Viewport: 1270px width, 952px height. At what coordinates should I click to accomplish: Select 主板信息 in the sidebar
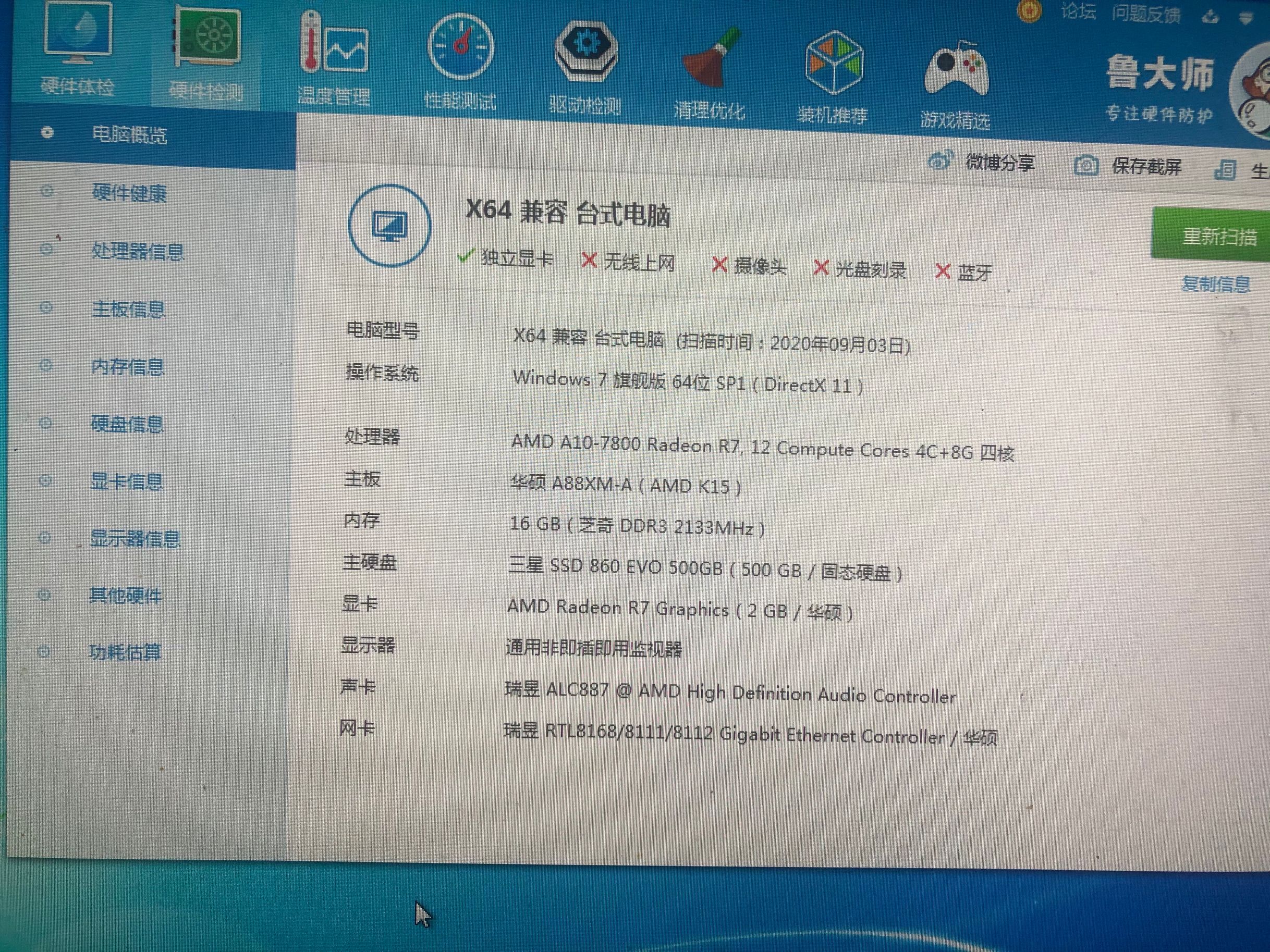tap(128, 310)
